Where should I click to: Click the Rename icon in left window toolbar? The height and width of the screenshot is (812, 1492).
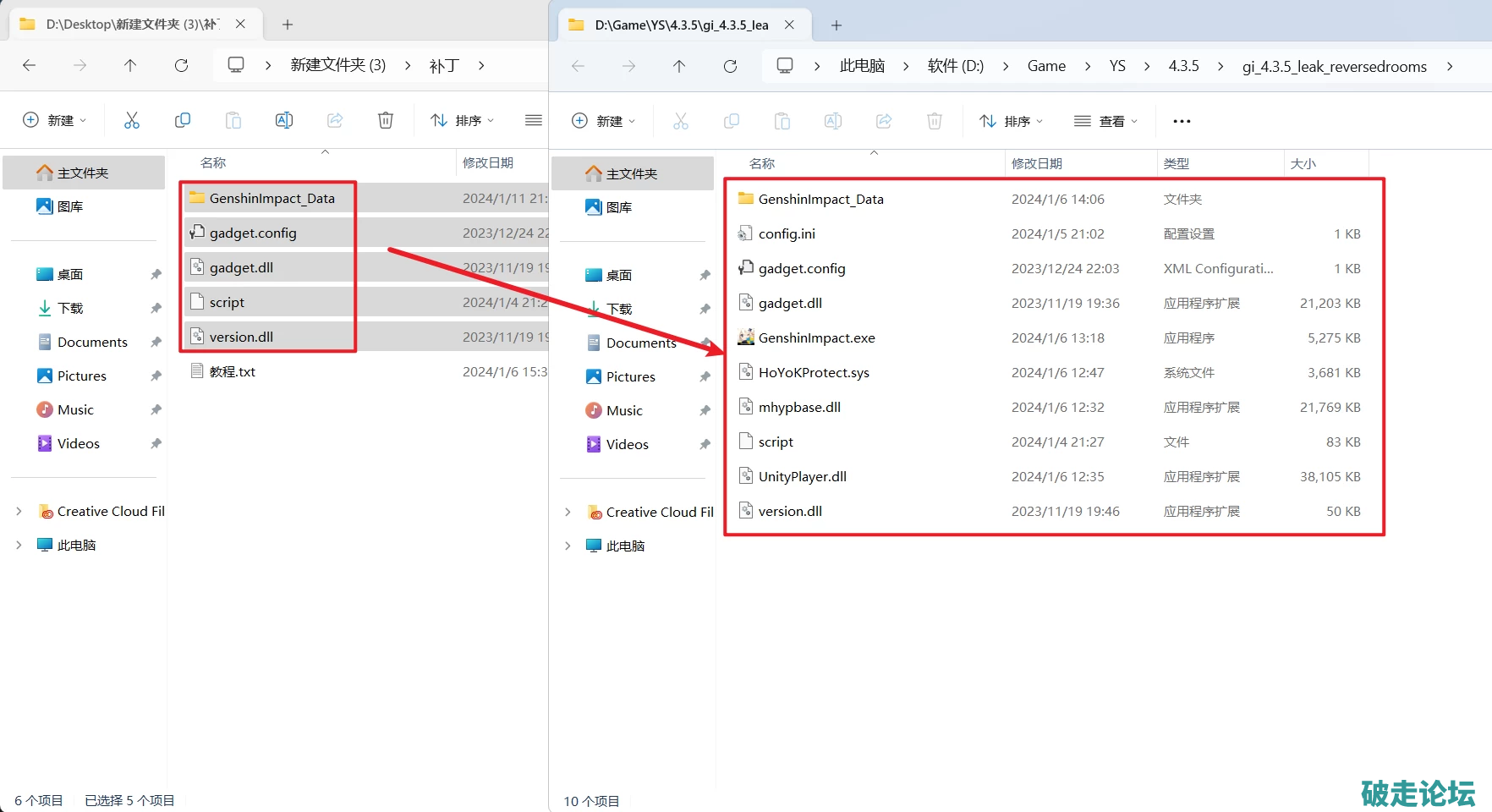click(x=284, y=120)
